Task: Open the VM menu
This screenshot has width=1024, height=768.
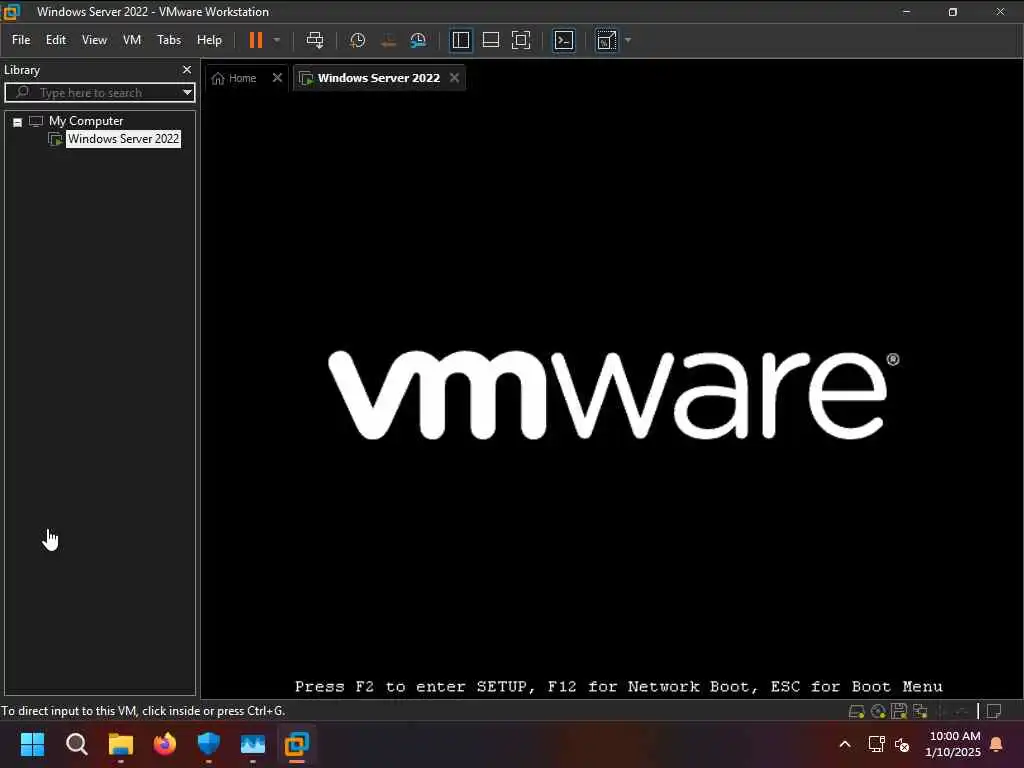Action: pos(132,40)
